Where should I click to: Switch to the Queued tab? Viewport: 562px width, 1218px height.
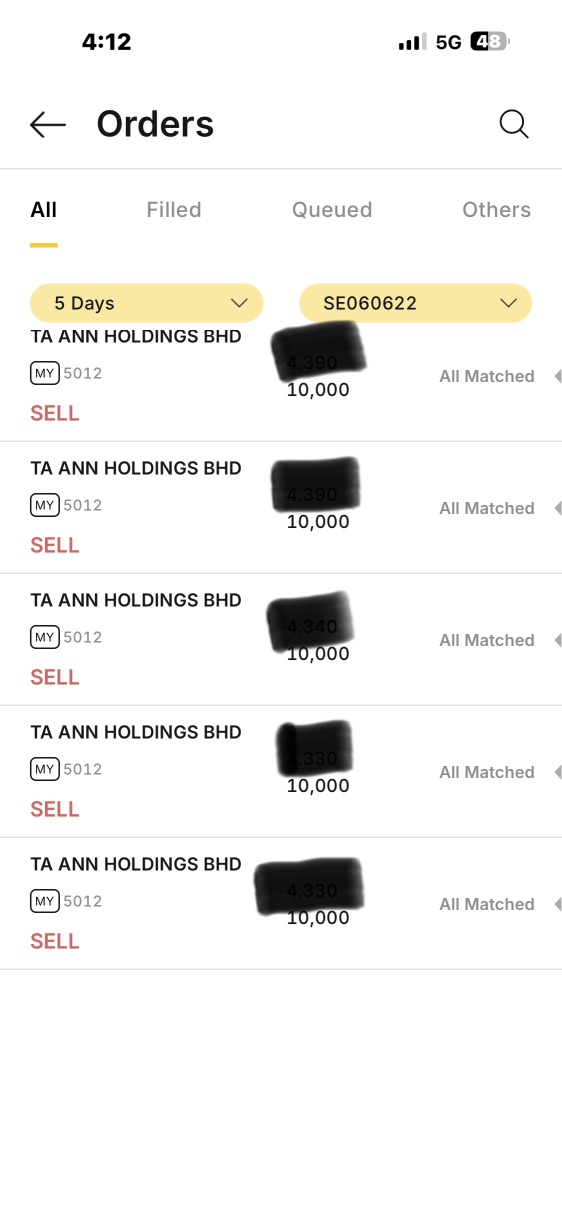point(332,210)
